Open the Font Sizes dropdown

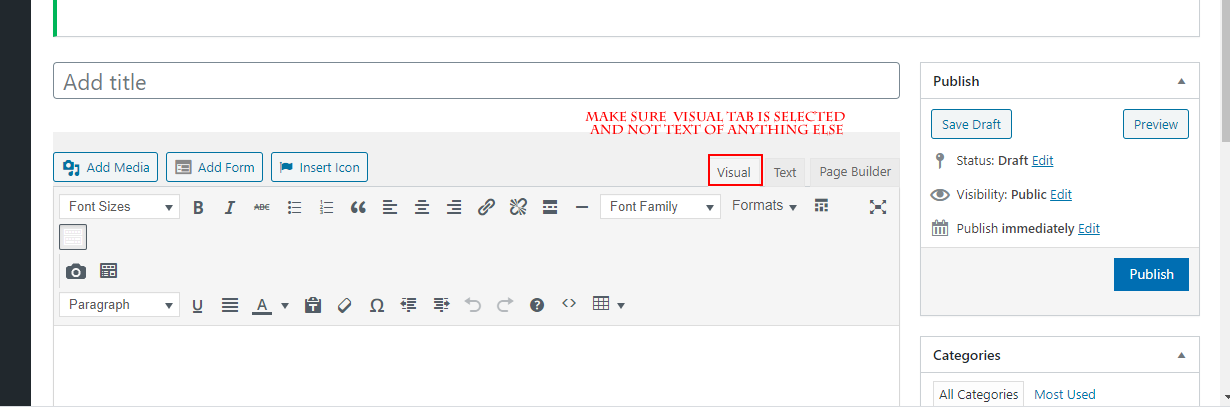coord(119,207)
